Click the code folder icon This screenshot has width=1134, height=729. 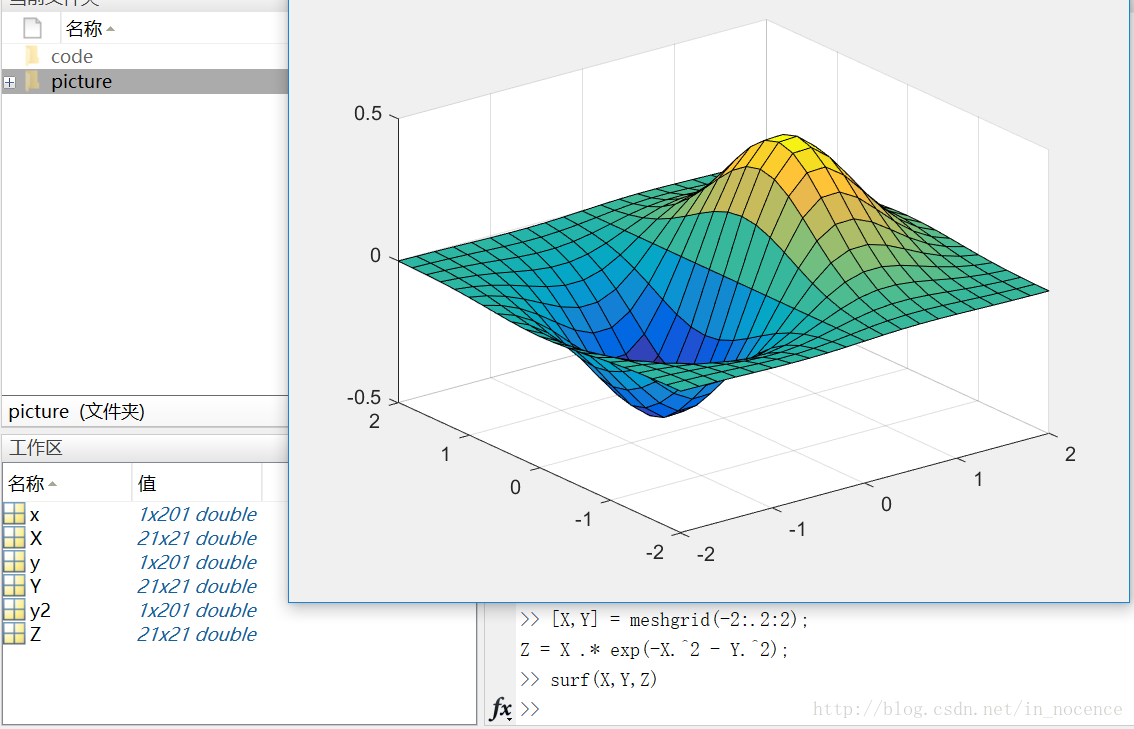pyautogui.click(x=32, y=57)
